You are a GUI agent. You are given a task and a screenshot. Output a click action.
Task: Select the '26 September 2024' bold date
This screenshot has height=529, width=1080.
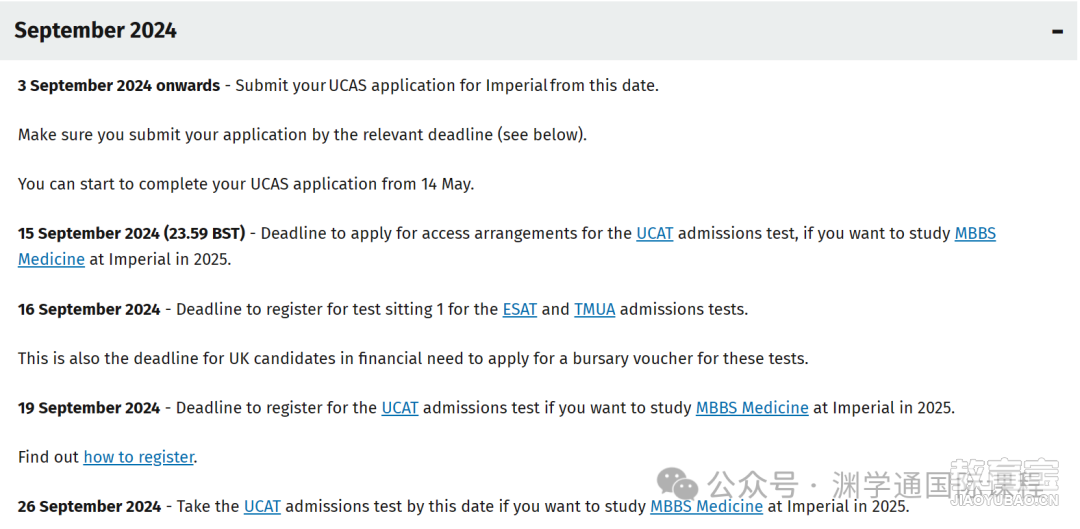[89, 506]
